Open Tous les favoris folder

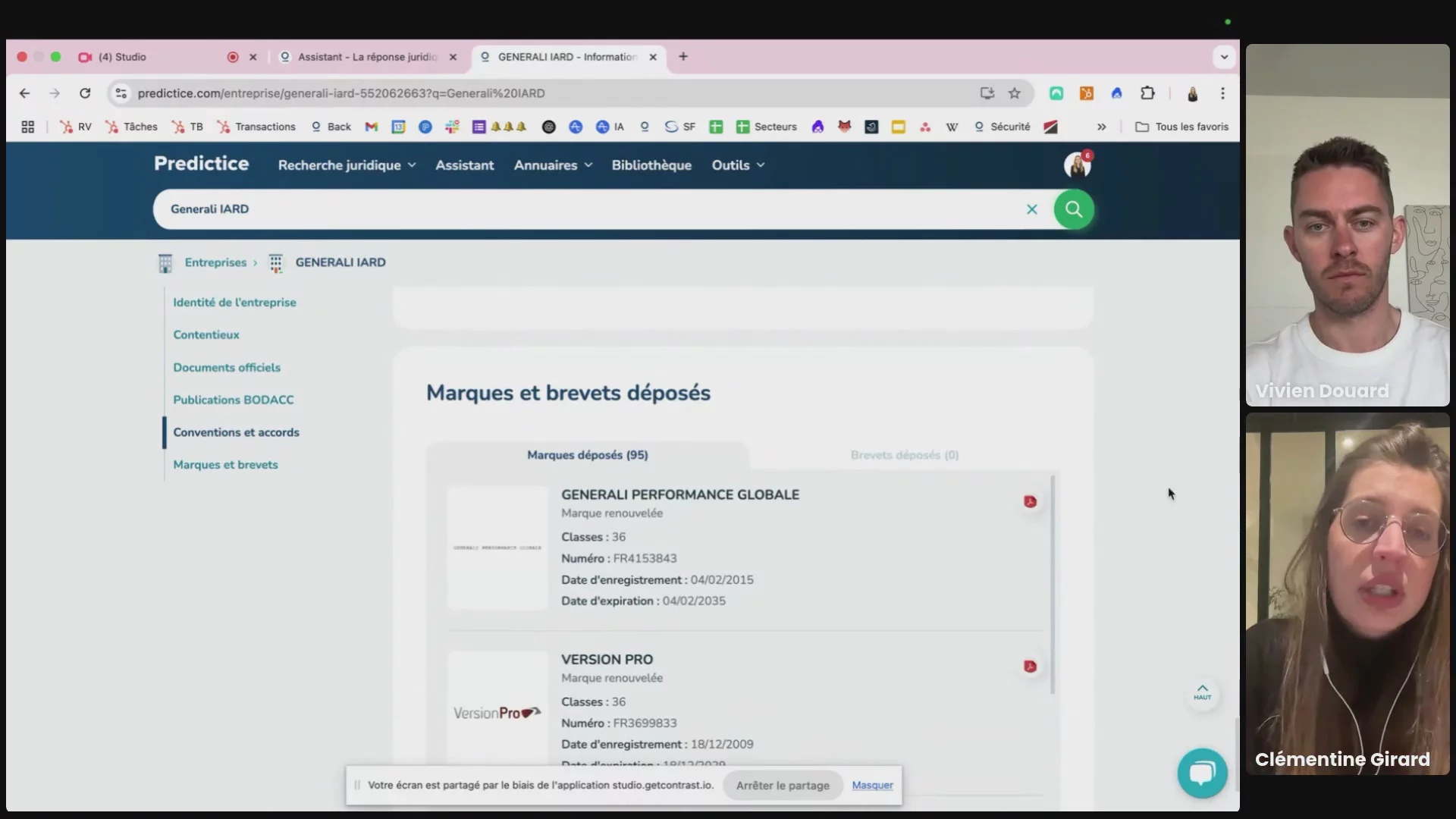pos(1181,127)
